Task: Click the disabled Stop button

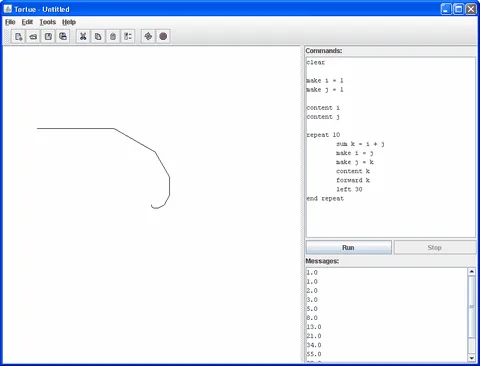Action: pyautogui.click(x=435, y=247)
